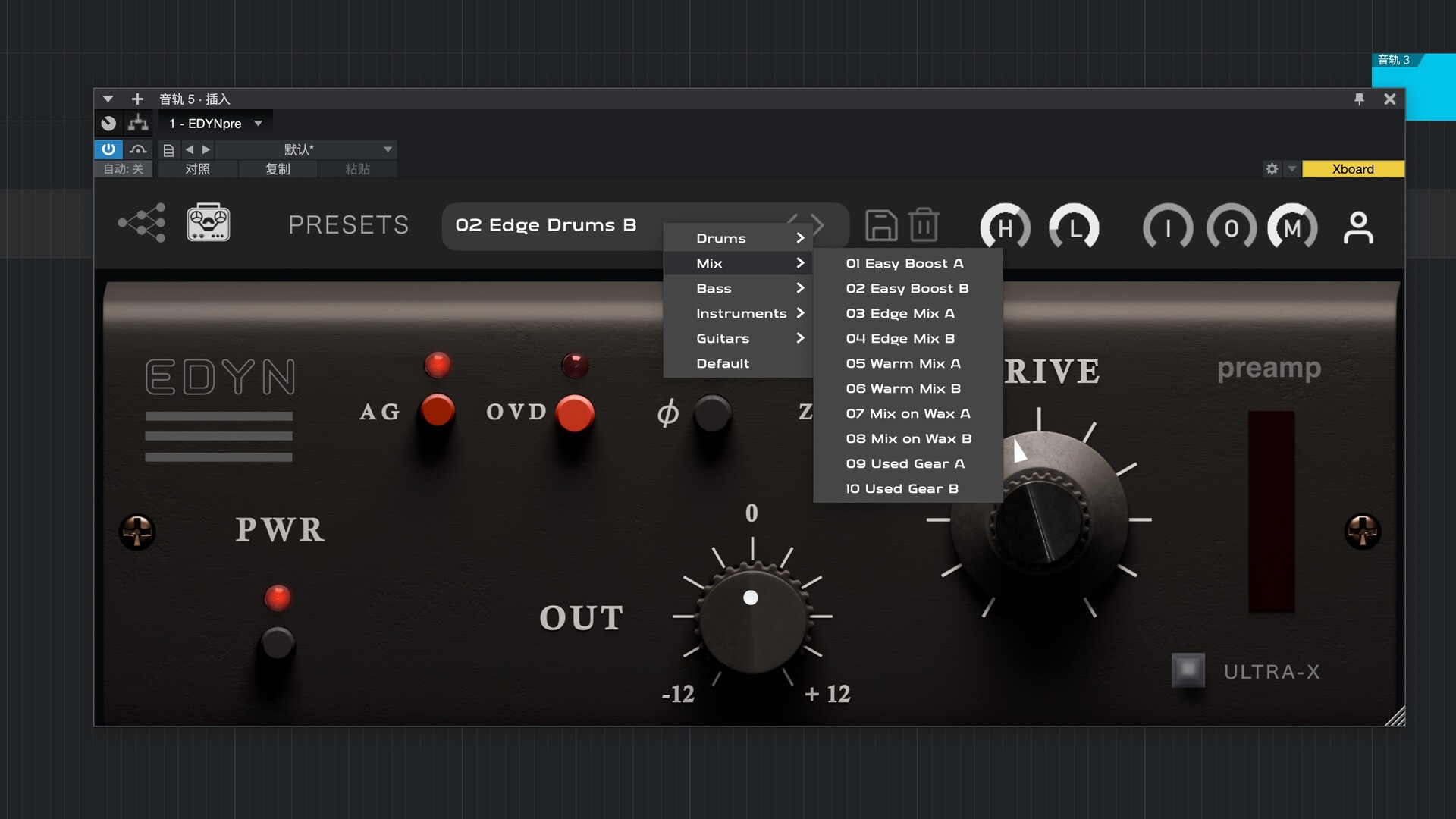Add an insert with the plus icon

pos(137,99)
